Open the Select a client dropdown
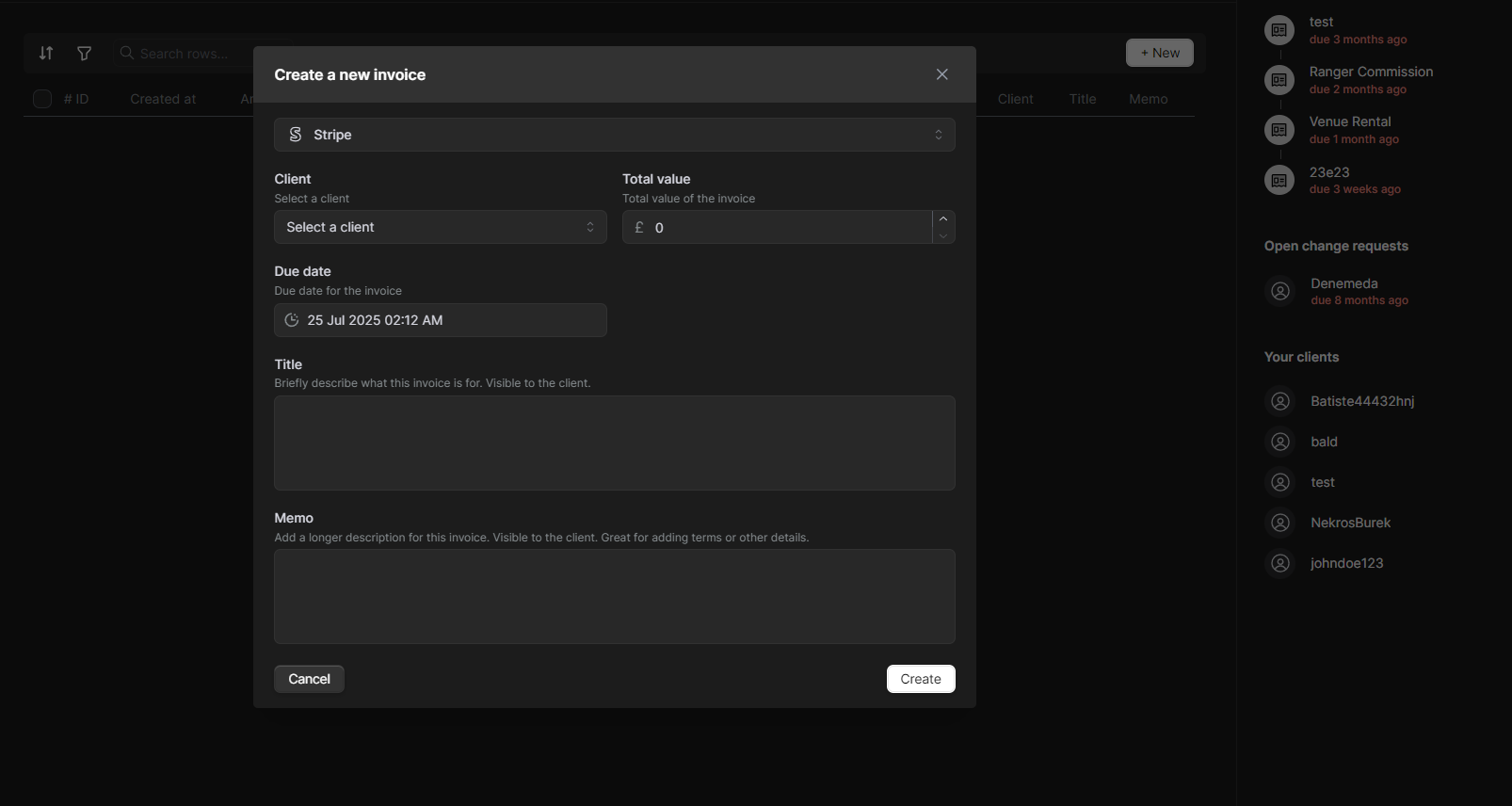This screenshot has height=806, width=1512. coord(441,227)
